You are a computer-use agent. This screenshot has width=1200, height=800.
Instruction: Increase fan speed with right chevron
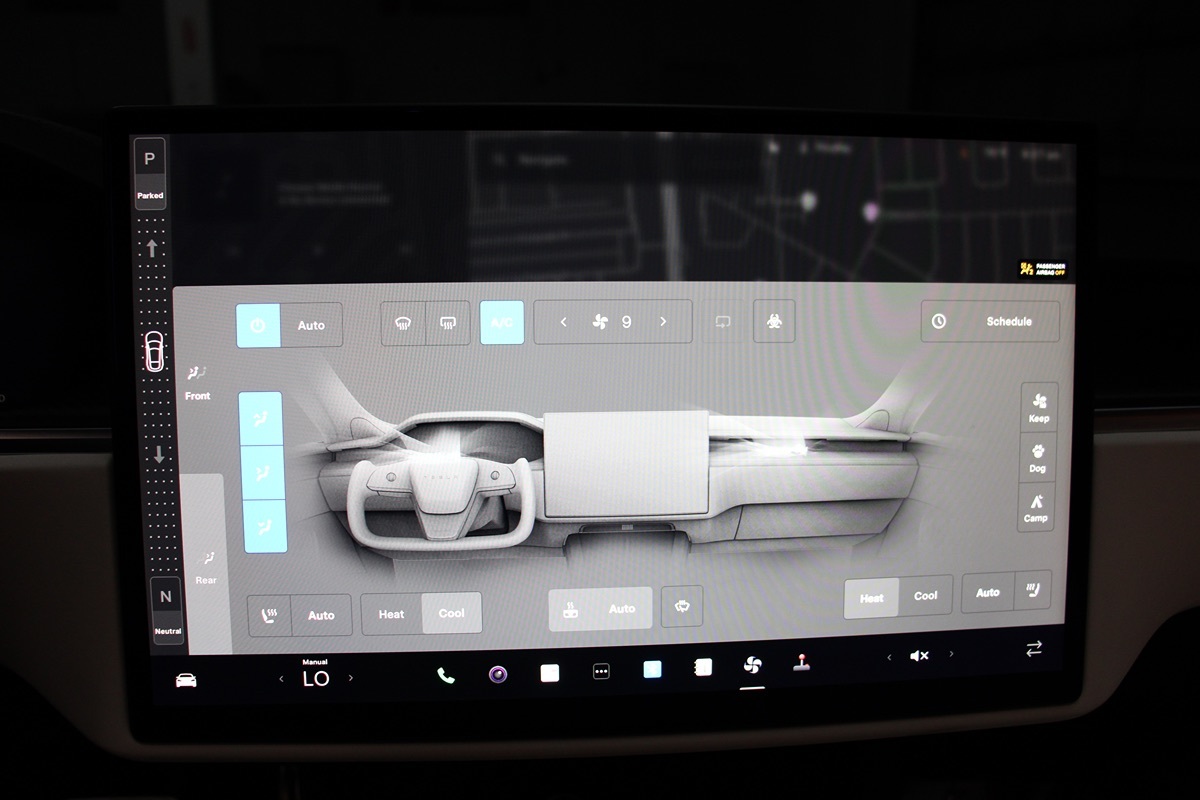(663, 322)
